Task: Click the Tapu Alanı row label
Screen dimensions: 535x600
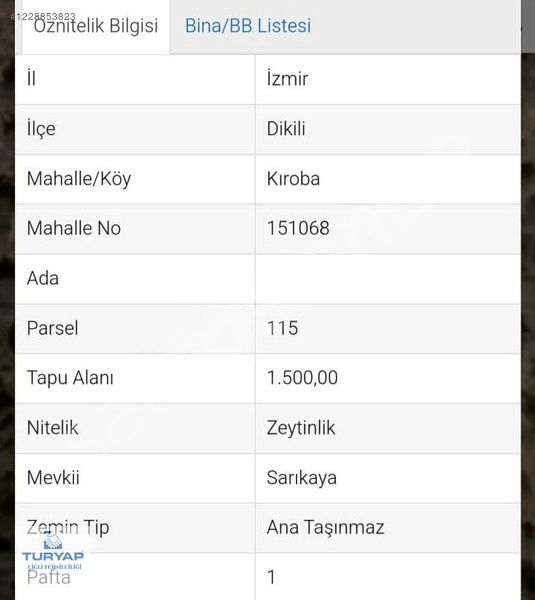Action: point(70,378)
